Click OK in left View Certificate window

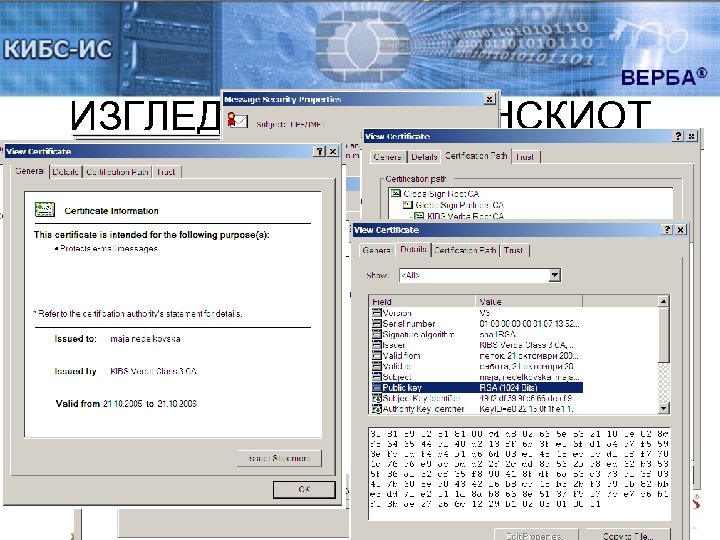(x=304, y=489)
